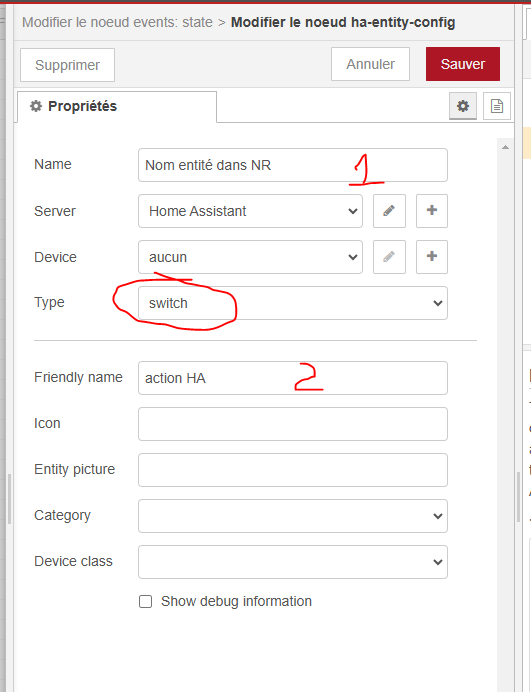Save changes with the Sauver button
Screen dimensions: 531x692
click(463, 64)
